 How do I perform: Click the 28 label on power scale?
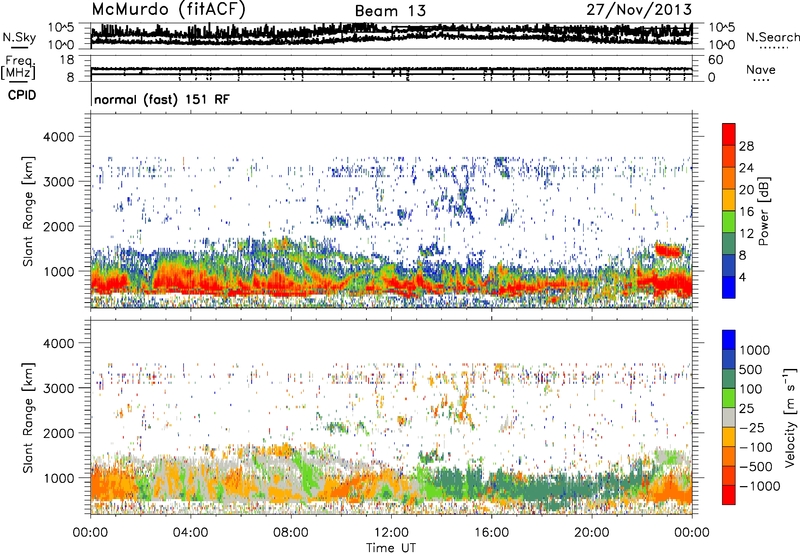click(x=746, y=146)
